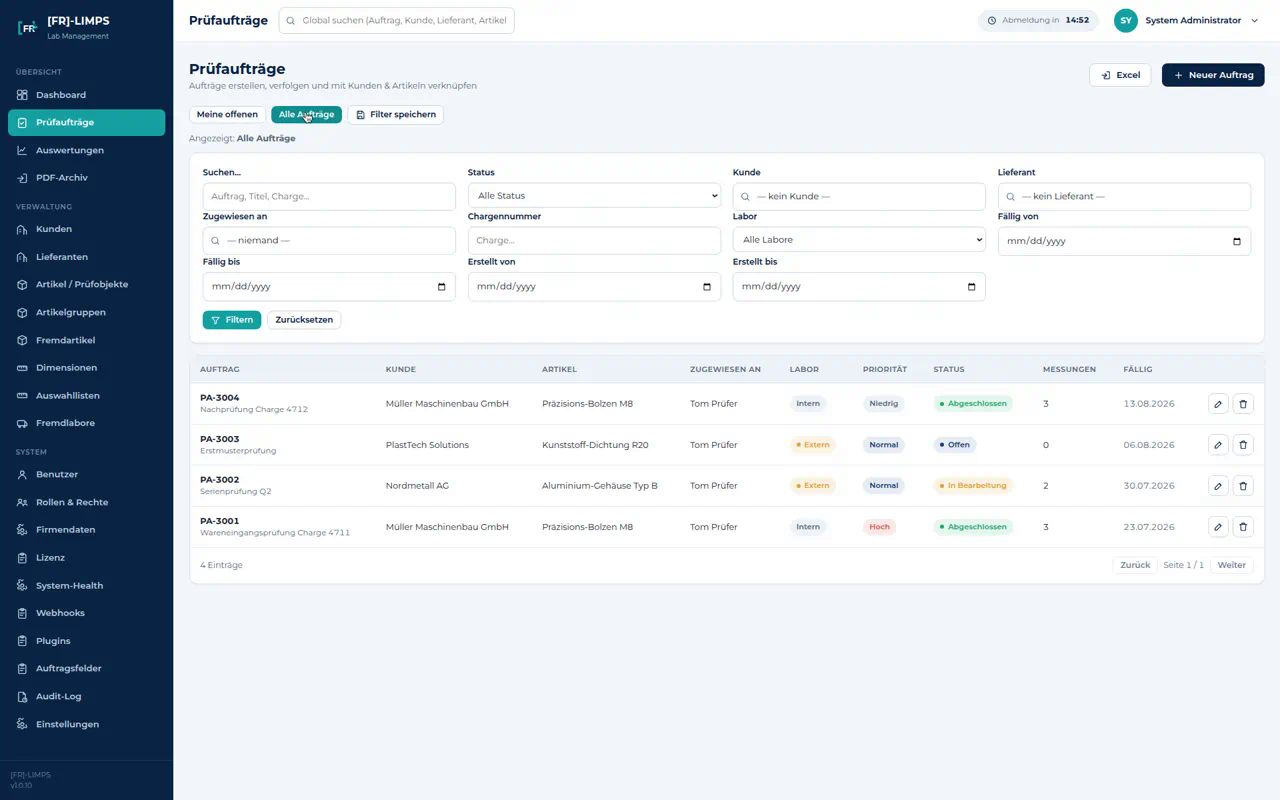This screenshot has height=800, width=1280.
Task: Switch to Meine offenen tab
Action: click(227, 115)
